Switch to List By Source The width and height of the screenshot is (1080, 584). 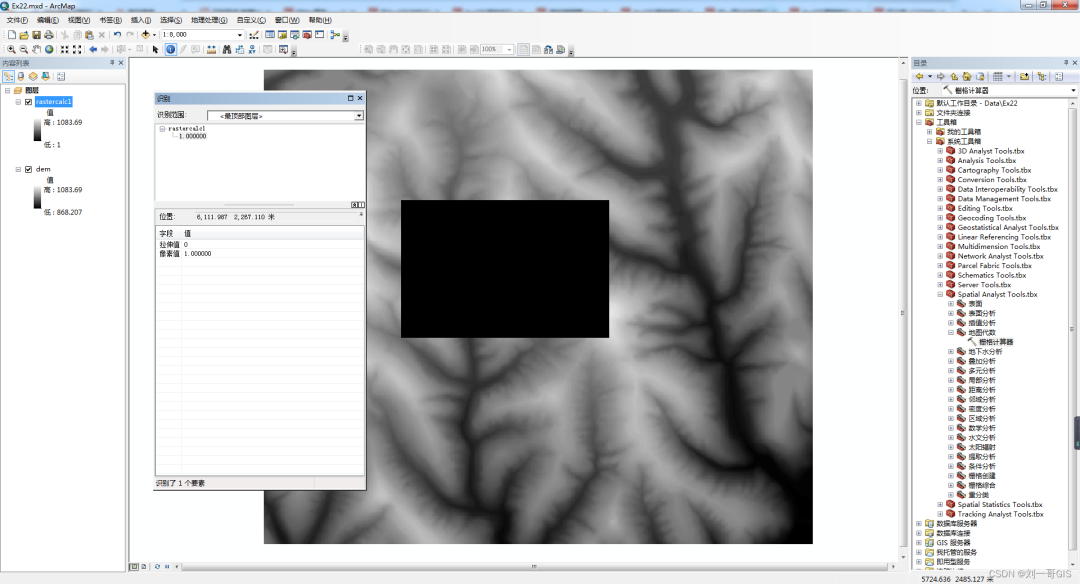21,76
